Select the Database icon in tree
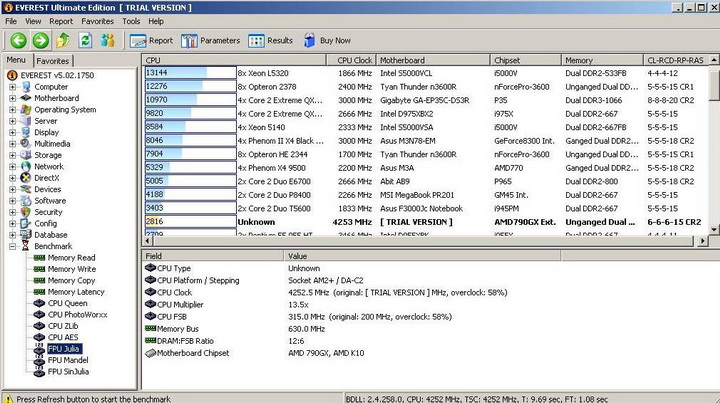The width and height of the screenshot is (720, 403). point(26,235)
